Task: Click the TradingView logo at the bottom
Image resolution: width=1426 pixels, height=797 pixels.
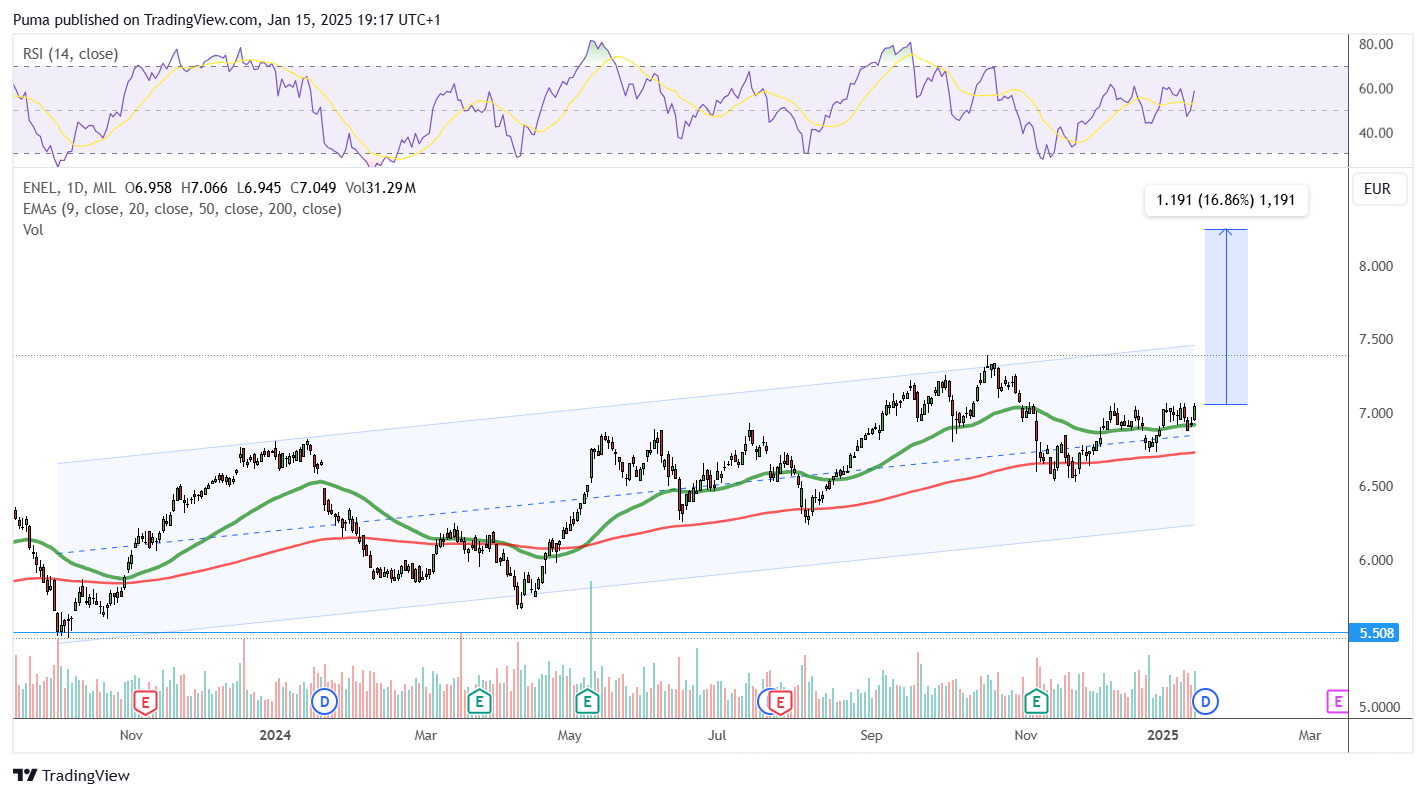Action: pos(71,775)
